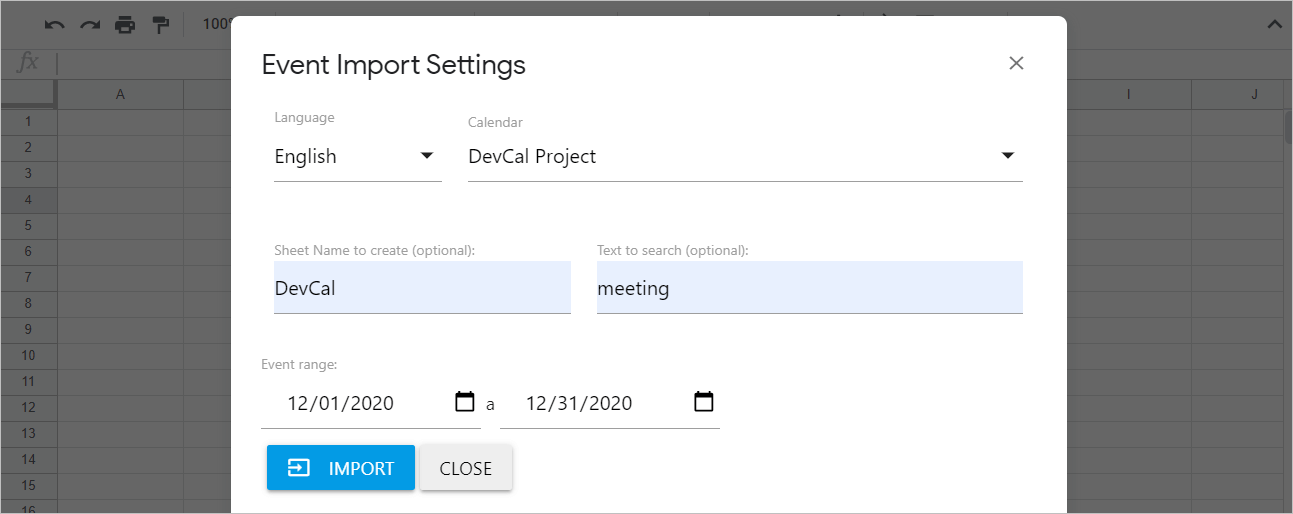The image size is (1293, 514).
Task: Click the IMPORT button
Action: (x=341, y=468)
